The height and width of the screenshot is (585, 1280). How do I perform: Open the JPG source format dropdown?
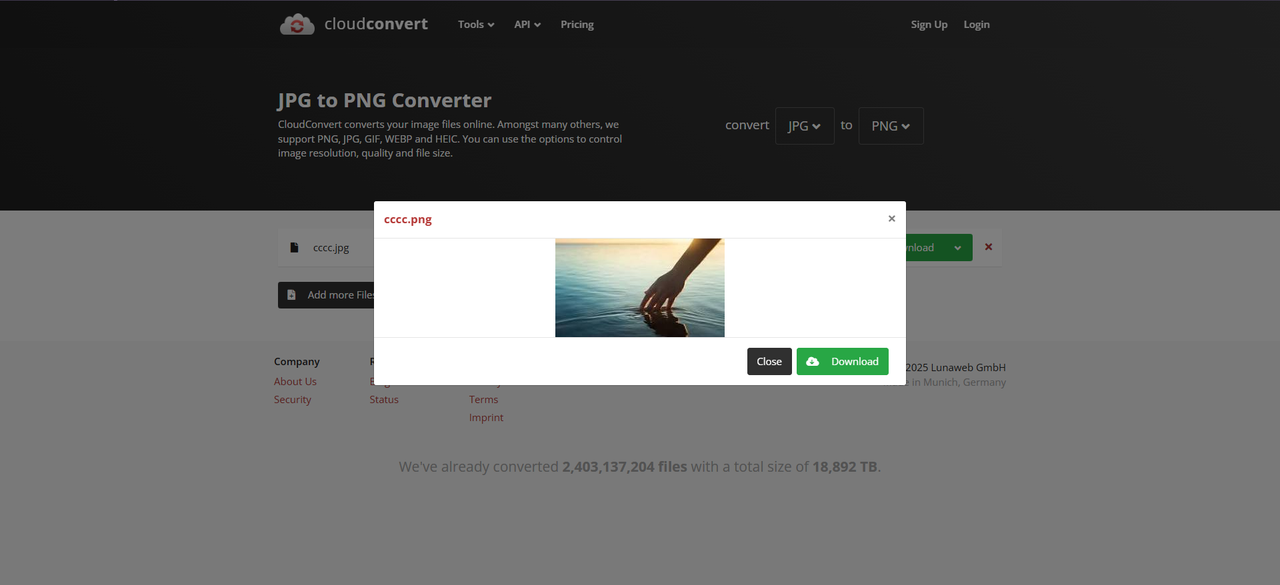(x=804, y=126)
